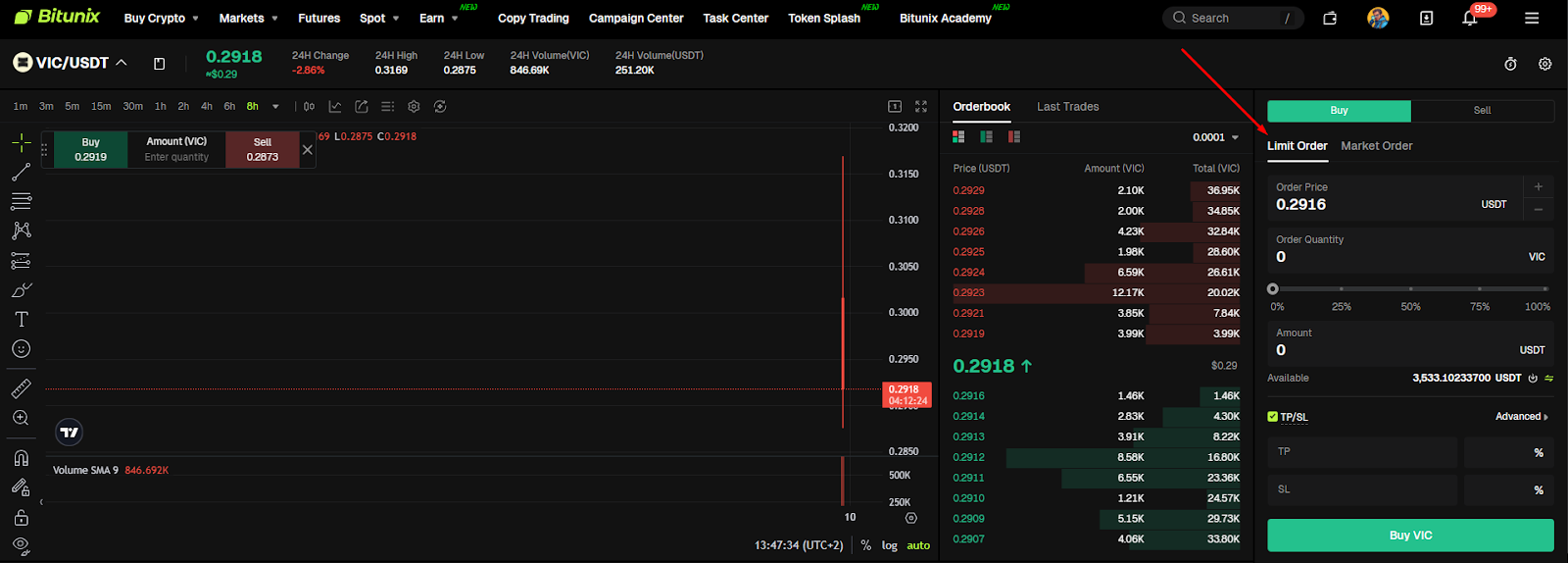1568x563 pixels.
Task: Switch chart interval to 1m
Action: tap(21, 107)
